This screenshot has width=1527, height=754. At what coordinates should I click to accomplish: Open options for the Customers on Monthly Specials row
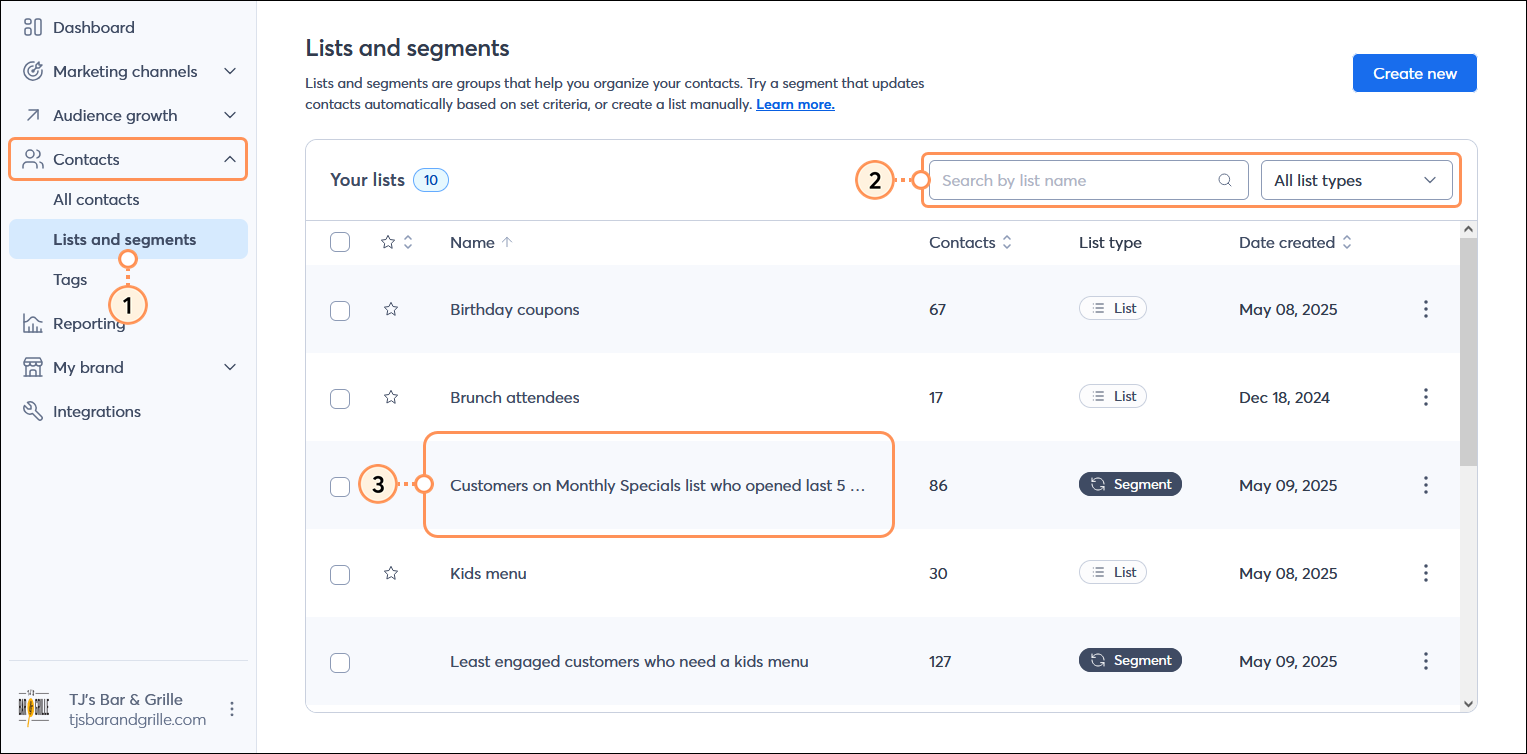pyautogui.click(x=1426, y=485)
